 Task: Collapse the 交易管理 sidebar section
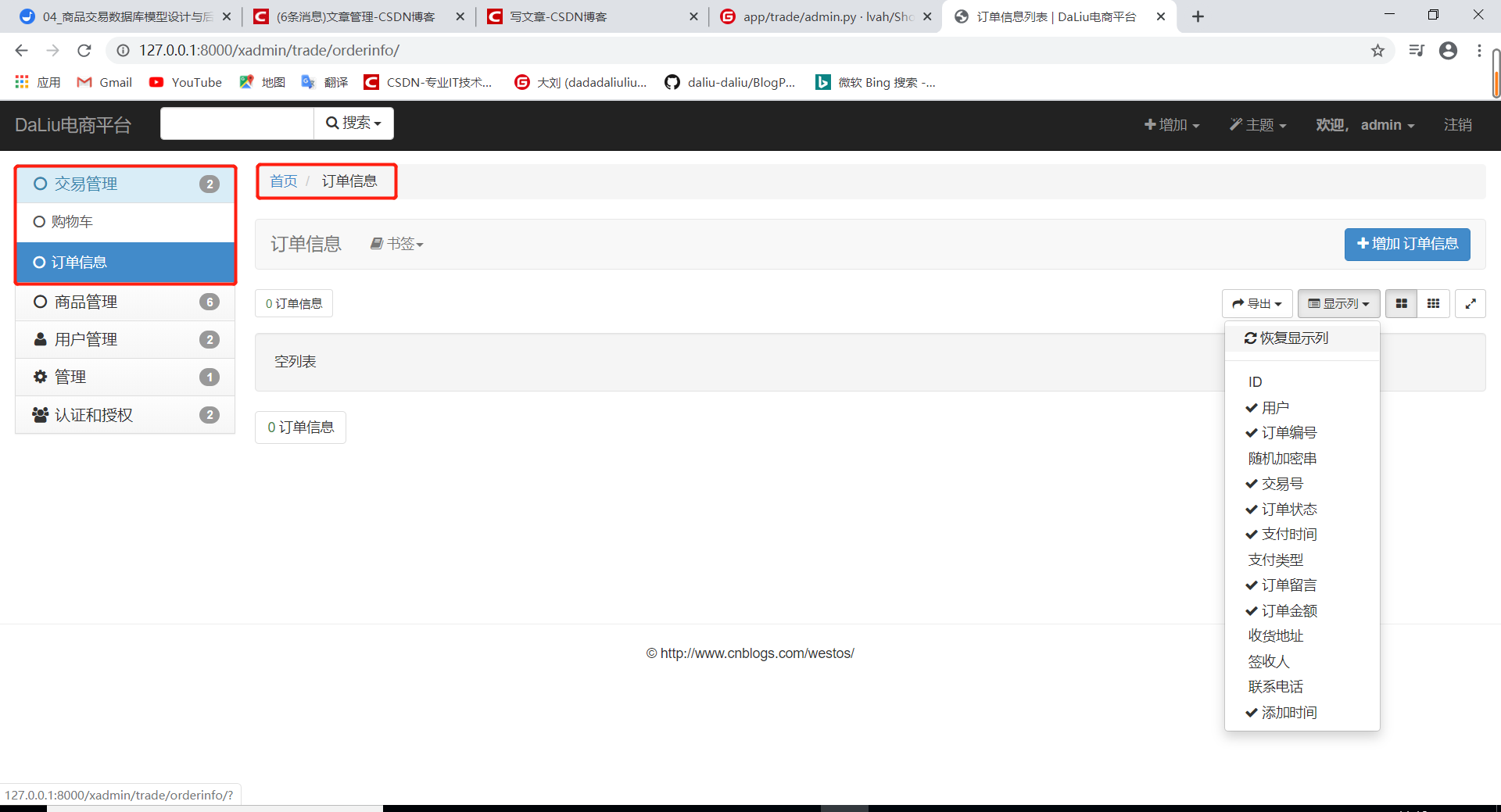pyautogui.click(x=125, y=184)
